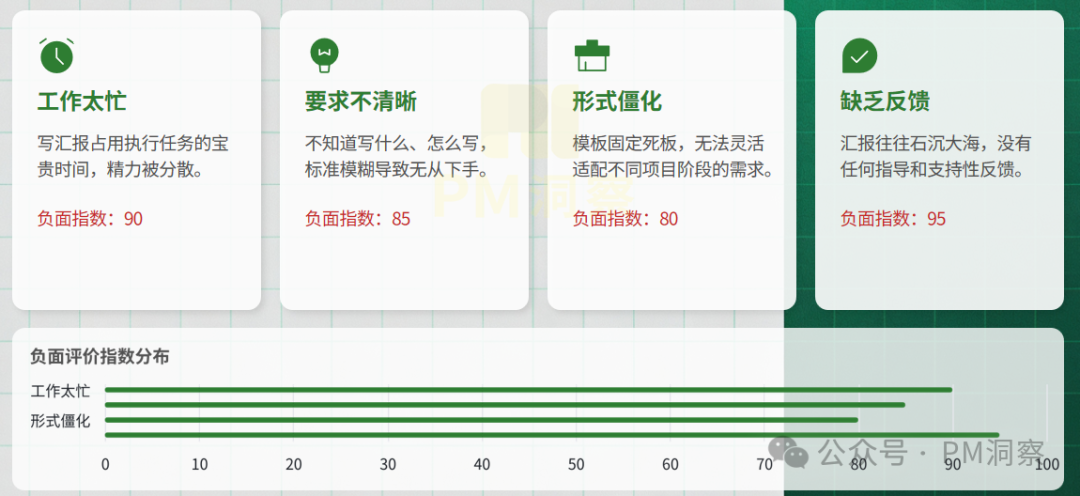Click the description starting 模板固定死板

pos(672,157)
